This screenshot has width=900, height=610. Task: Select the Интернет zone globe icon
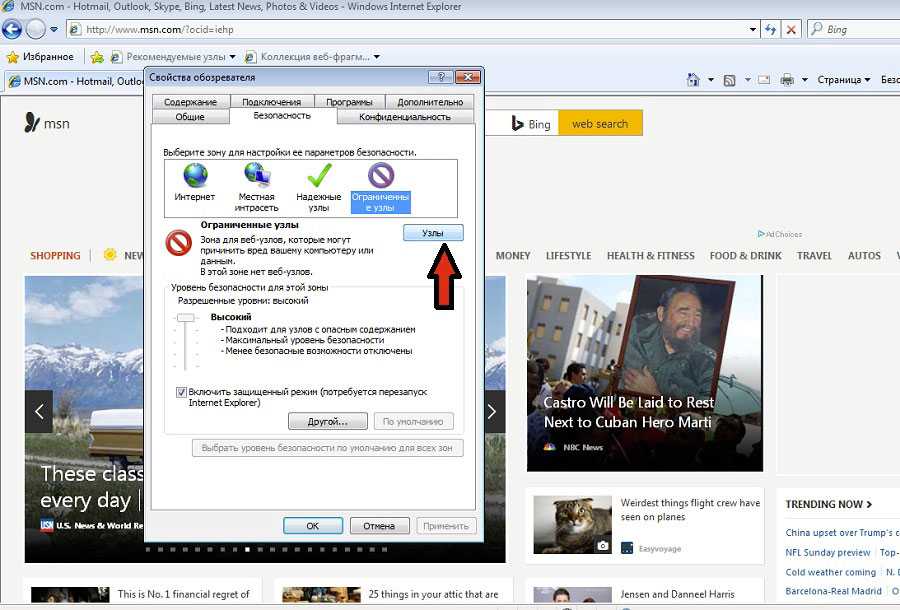click(x=195, y=177)
